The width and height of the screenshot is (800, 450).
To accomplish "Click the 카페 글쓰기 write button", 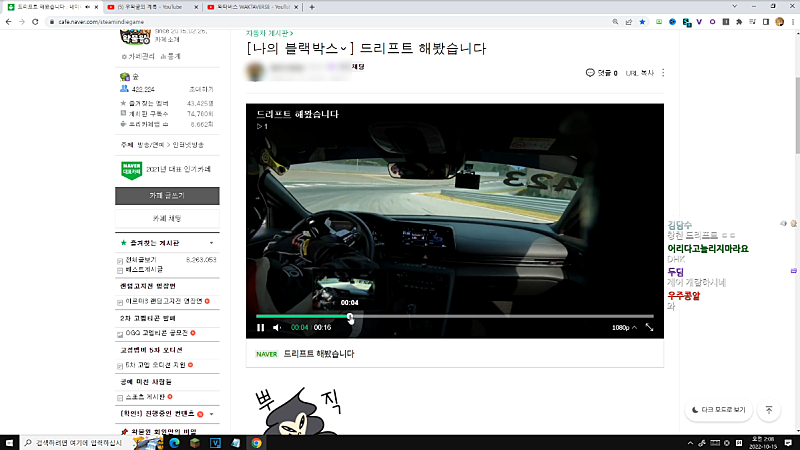I will click(167, 196).
